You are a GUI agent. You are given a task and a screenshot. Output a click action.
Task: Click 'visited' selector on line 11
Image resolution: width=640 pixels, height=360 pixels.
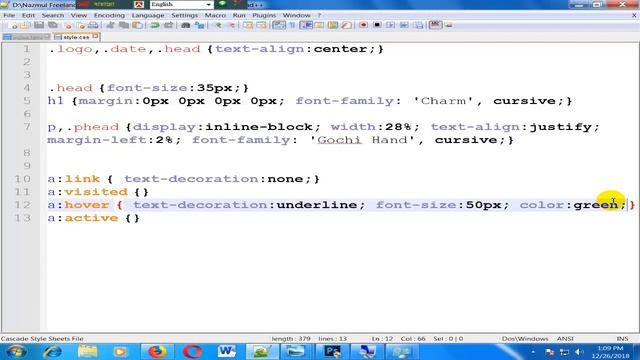coord(96,192)
